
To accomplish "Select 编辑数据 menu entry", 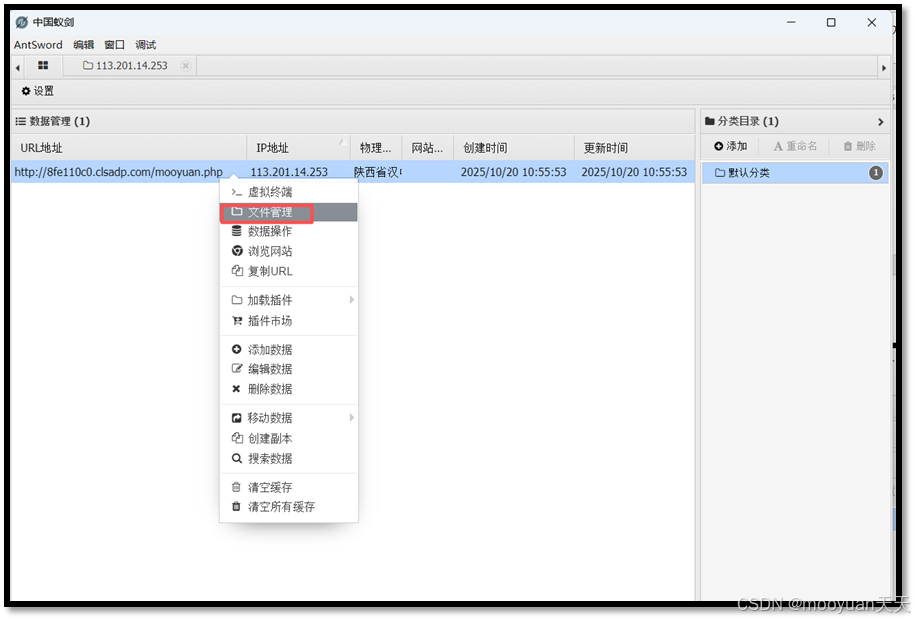I will [289, 369].
